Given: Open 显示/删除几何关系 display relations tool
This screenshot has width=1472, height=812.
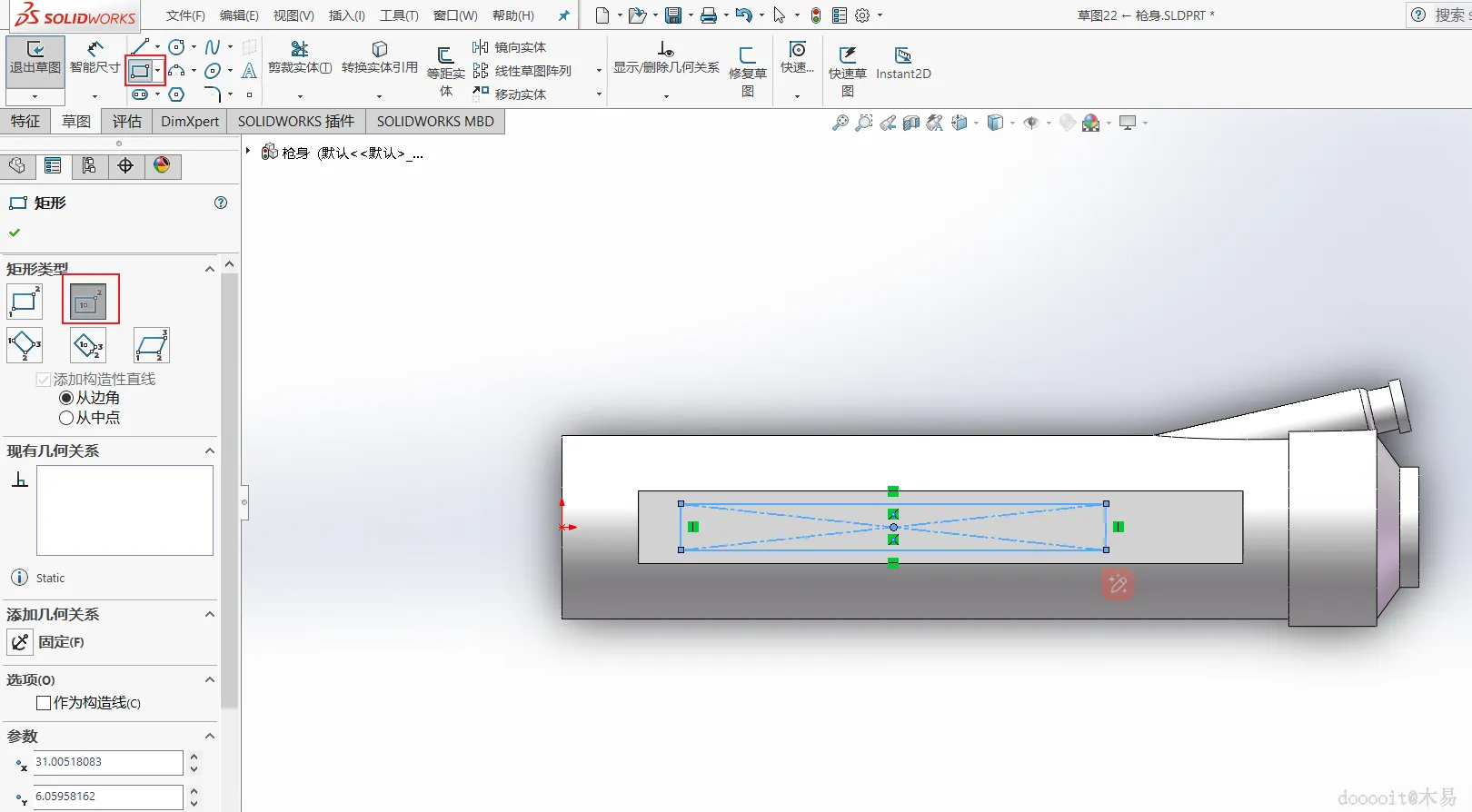Looking at the screenshot, I should click(666, 57).
